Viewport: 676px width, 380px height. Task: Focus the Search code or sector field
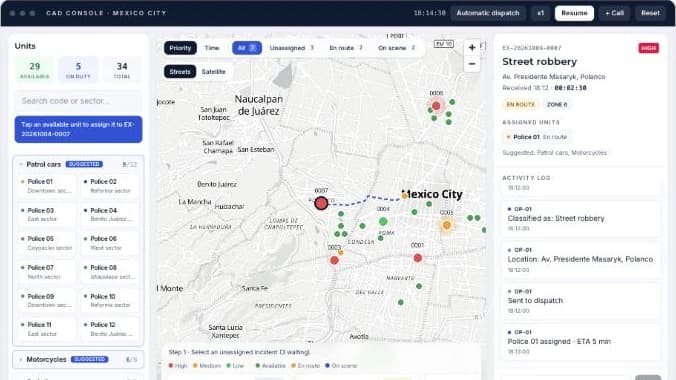[78, 101]
